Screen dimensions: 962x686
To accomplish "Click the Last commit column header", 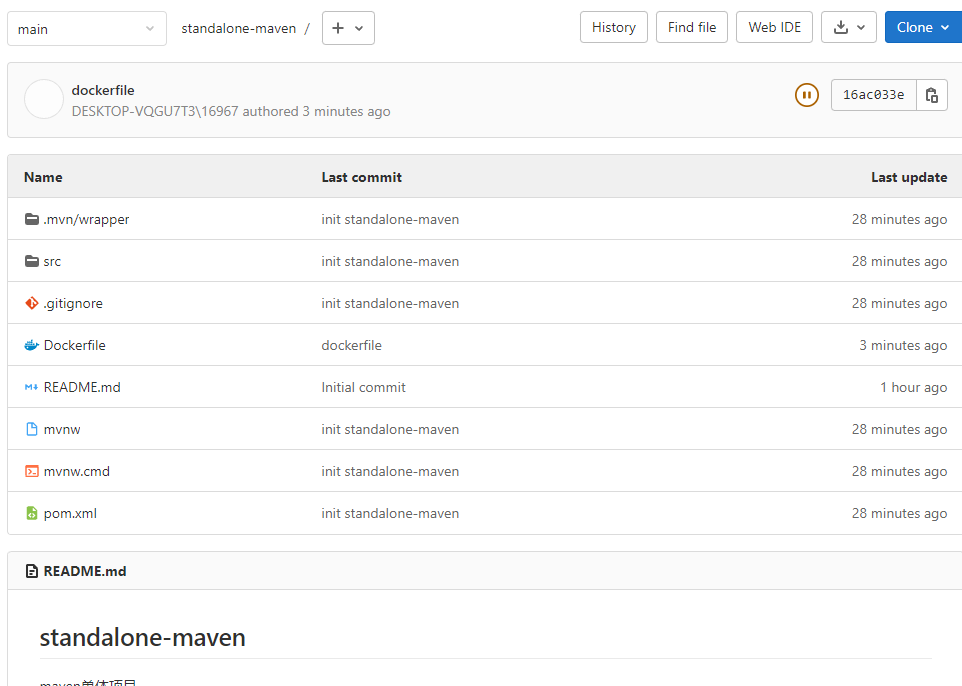I will [x=361, y=177].
